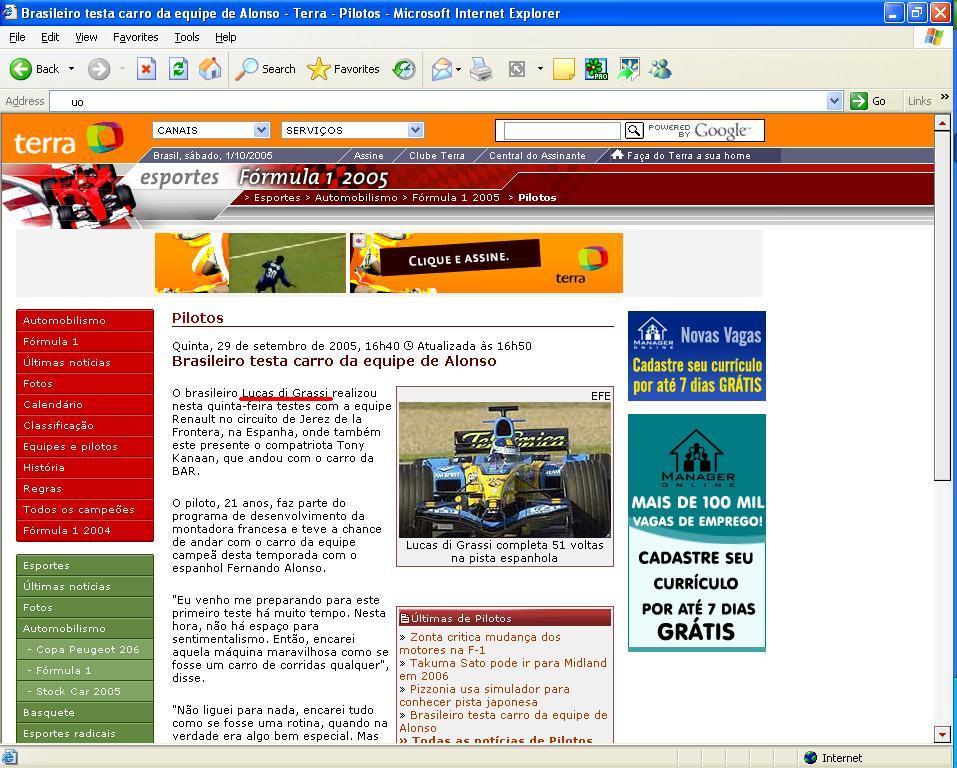
Task: Expand the Address bar dropdown
Action: (834, 101)
